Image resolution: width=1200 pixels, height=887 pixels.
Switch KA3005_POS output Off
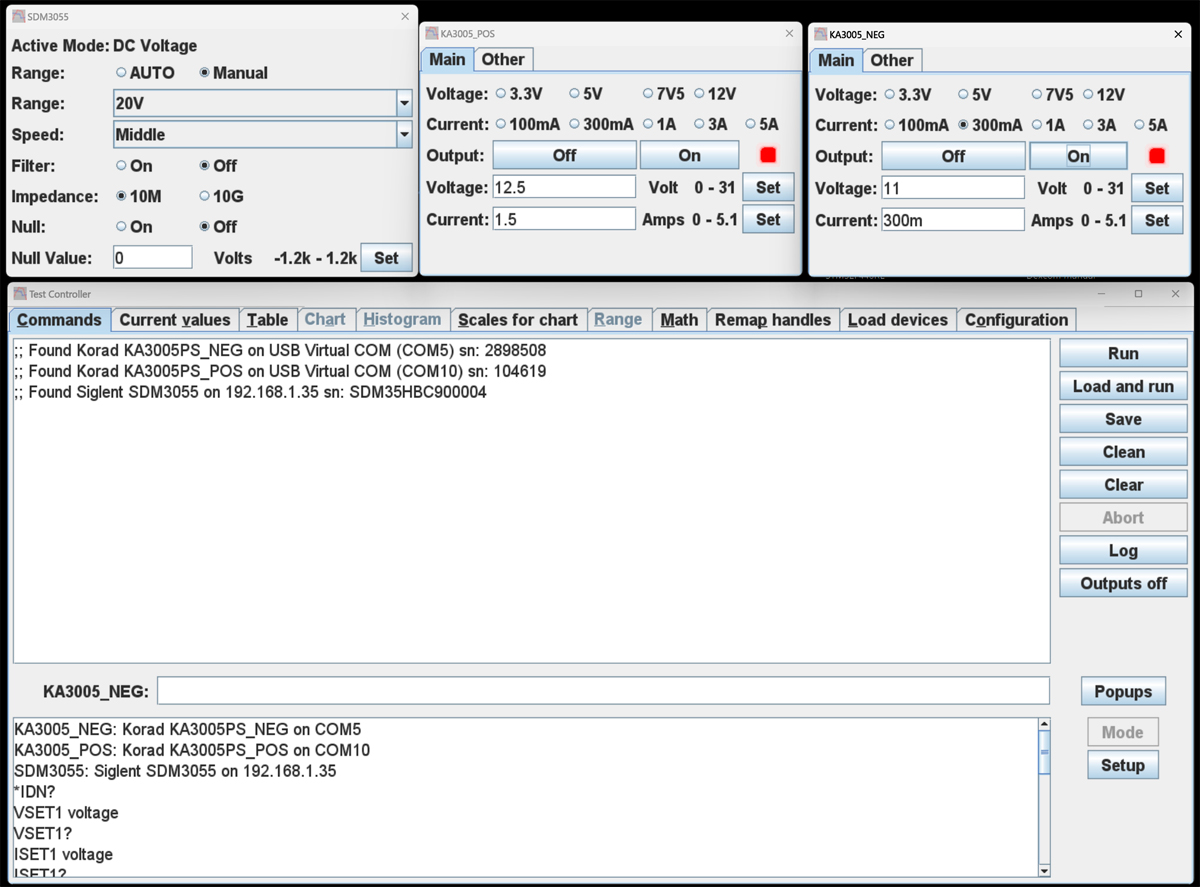tap(564, 155)
